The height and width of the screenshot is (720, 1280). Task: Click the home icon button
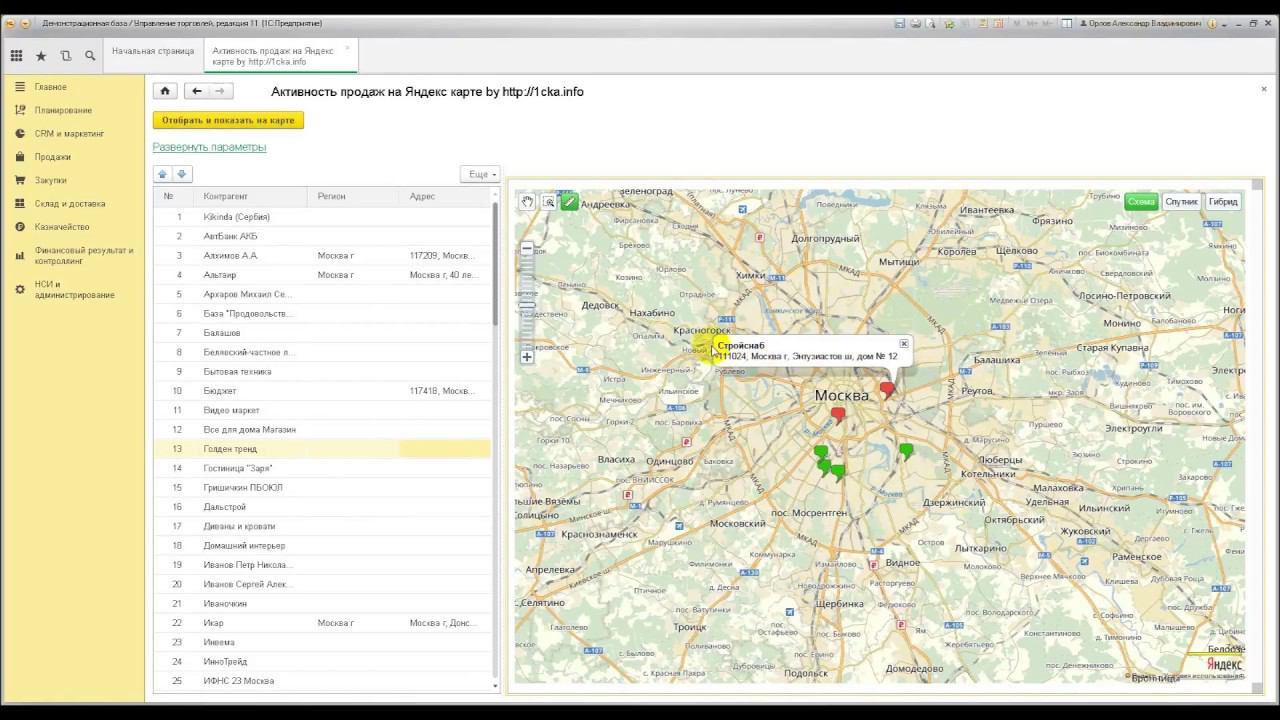[165, 91]
